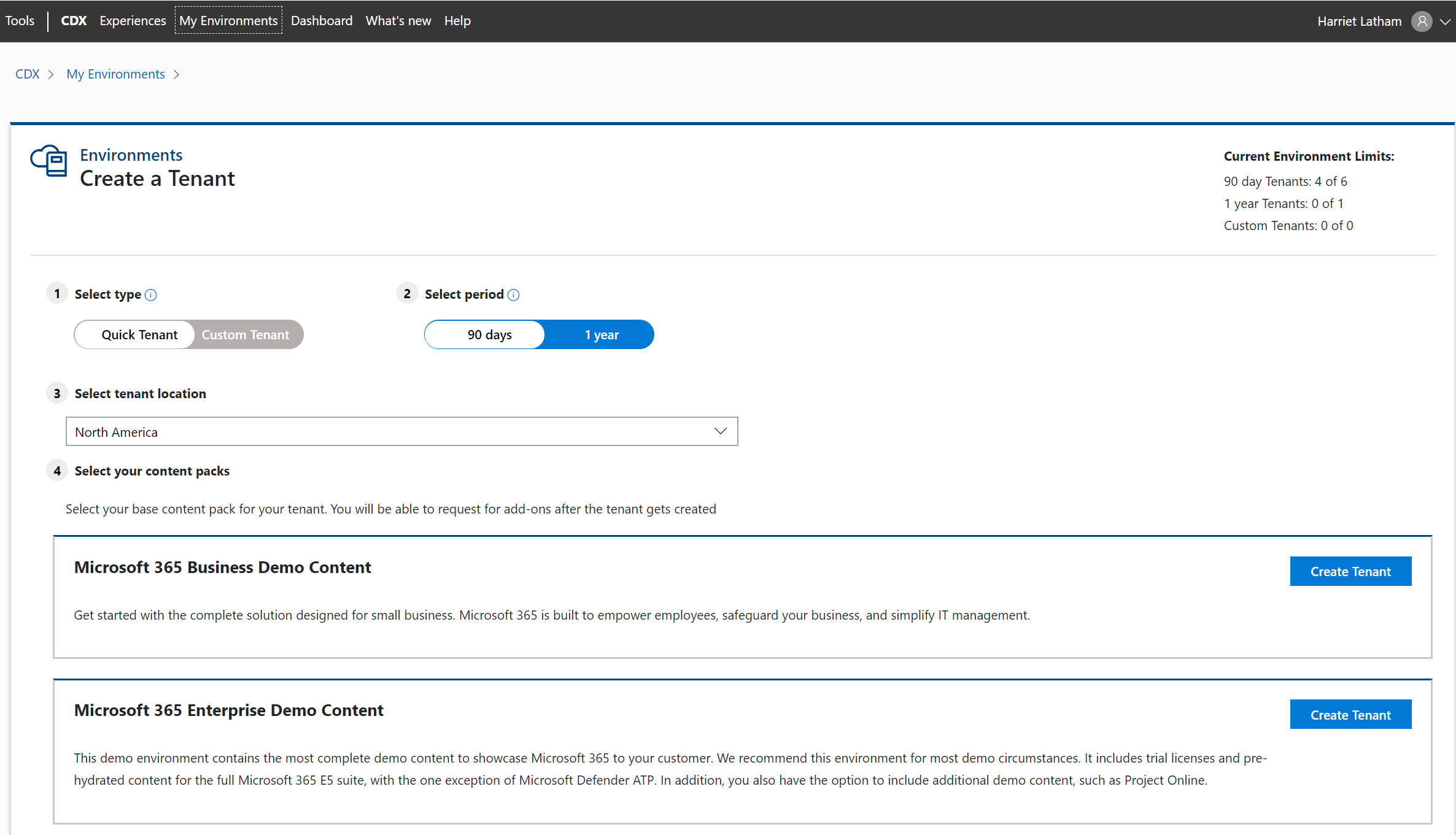Create Tenant for Microsoft 365 Enterprise Demo Content

coord(1350,715)
